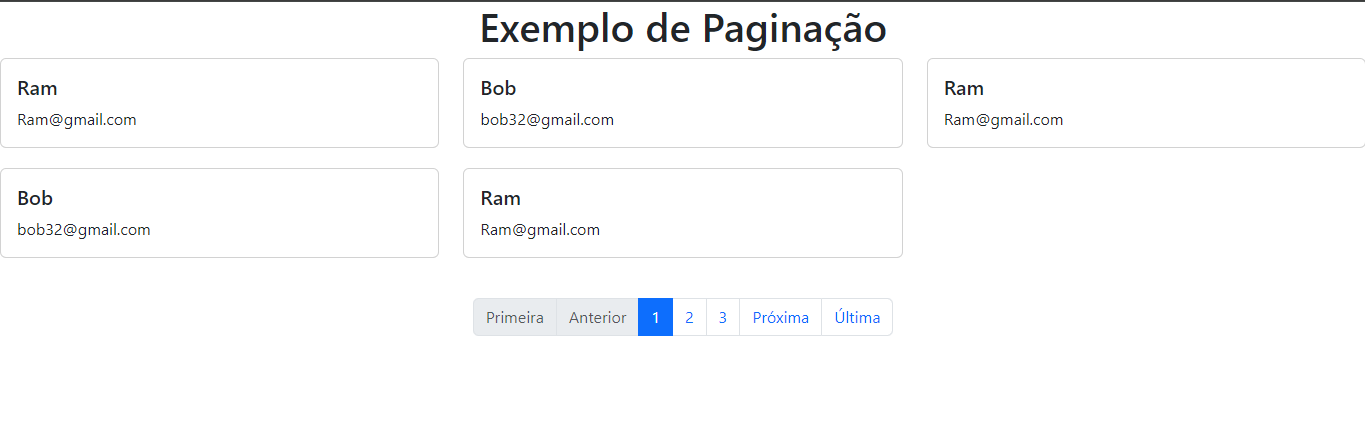Screen dimensions: 1365x443
Task: Click Ram@gmail.com in the top-right card
Action: [x=1004, y=120]
